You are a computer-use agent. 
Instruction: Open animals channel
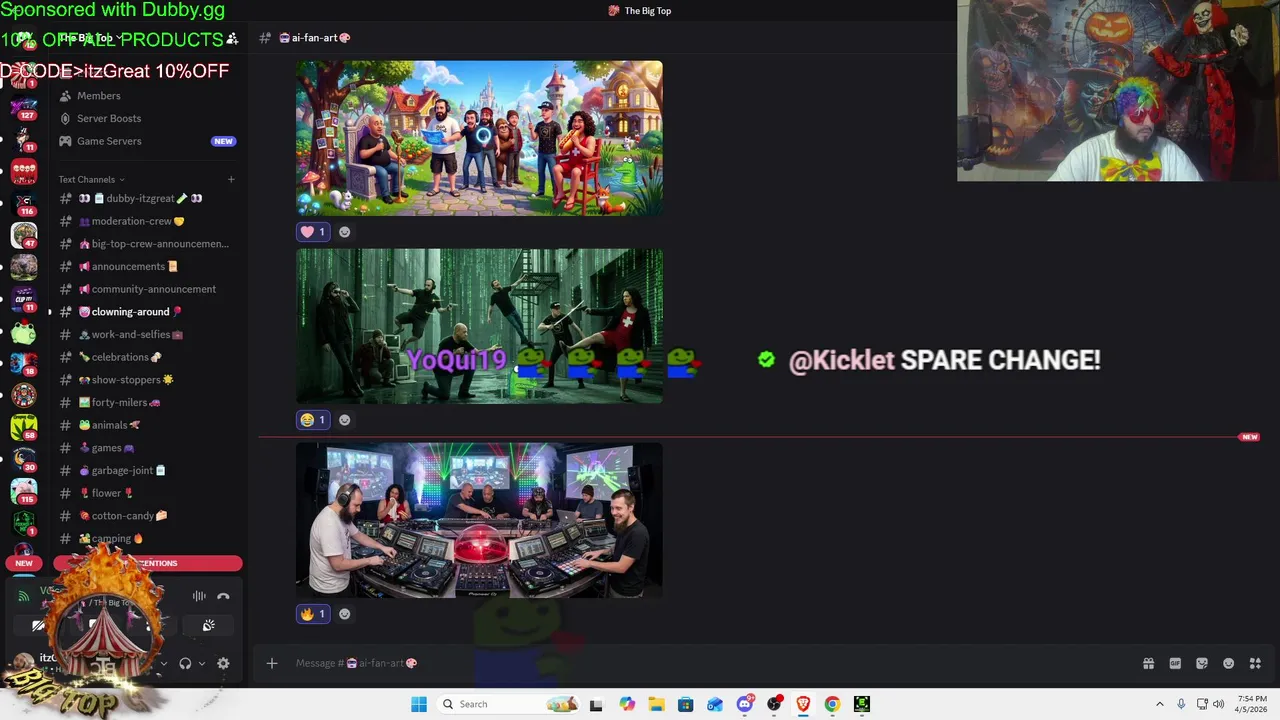(x=148, y=425)
